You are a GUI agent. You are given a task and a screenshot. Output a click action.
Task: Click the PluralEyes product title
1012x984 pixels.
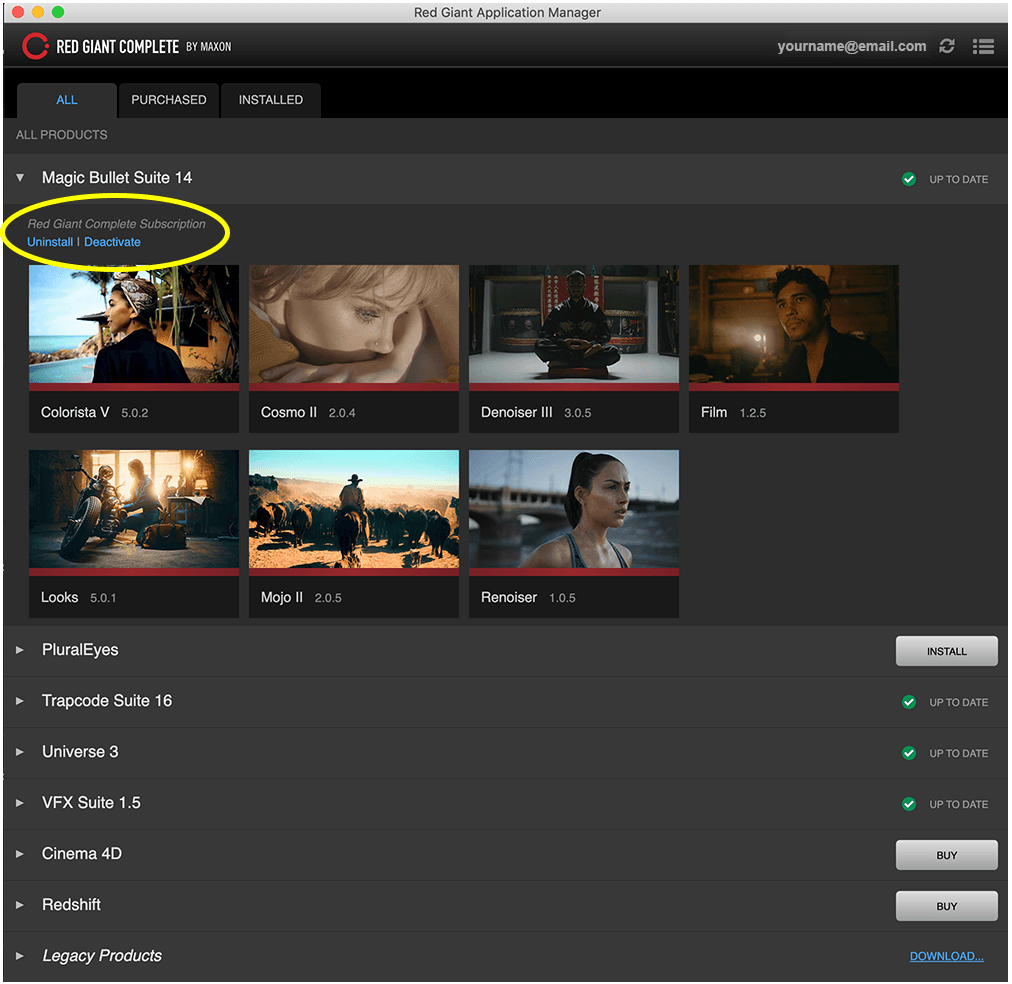[80, 650]
